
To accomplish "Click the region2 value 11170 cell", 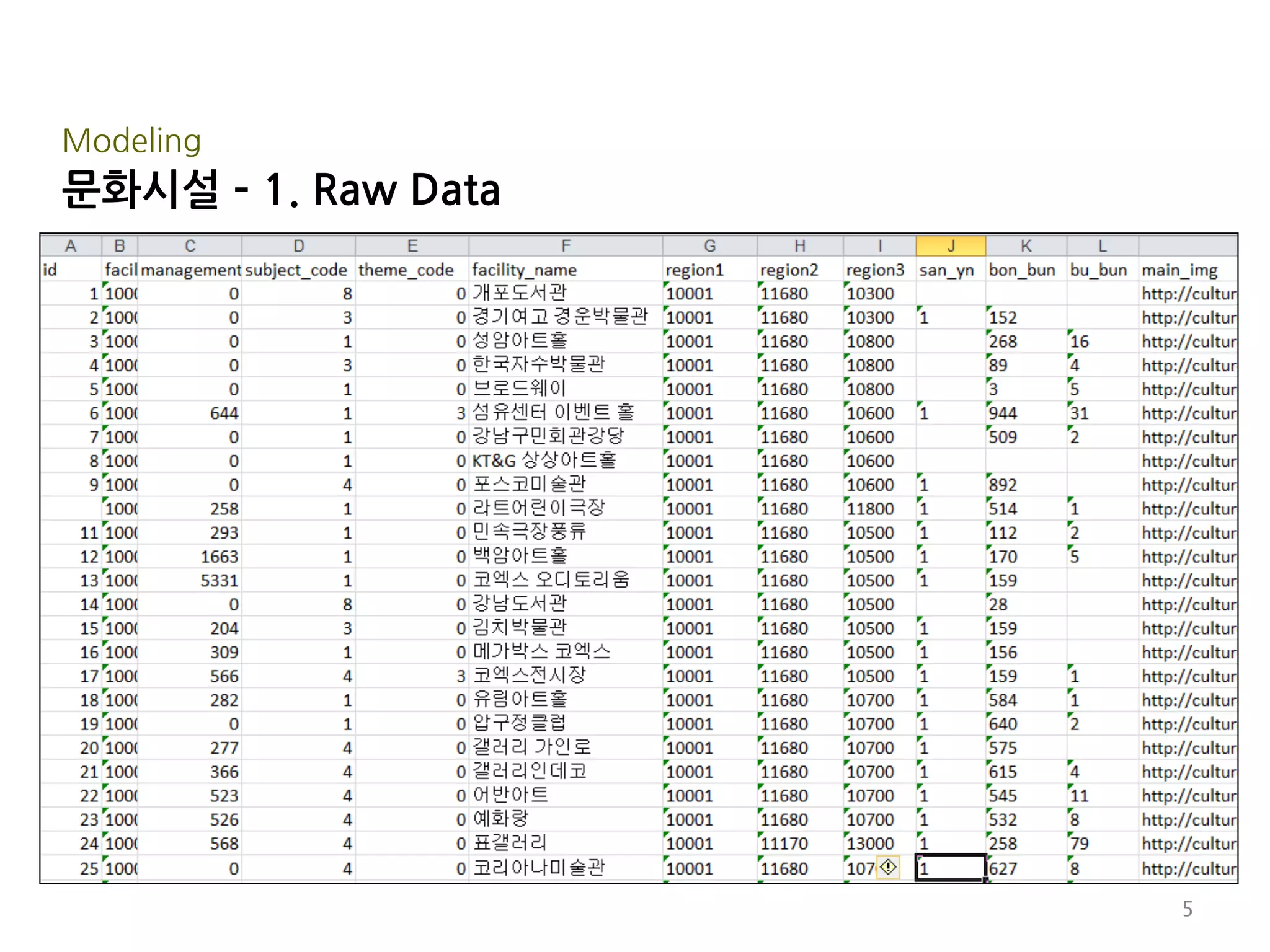I will click(x=784, y=844).
